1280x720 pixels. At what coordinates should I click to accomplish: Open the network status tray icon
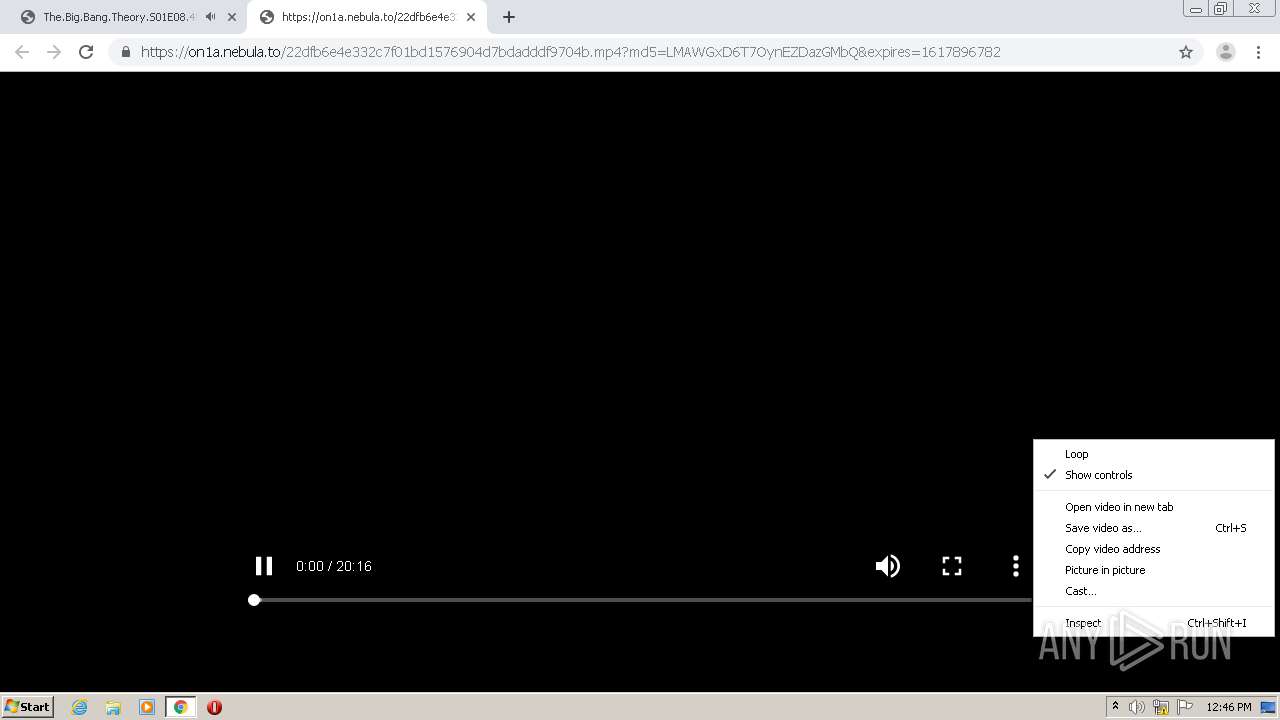[1161, 707]
